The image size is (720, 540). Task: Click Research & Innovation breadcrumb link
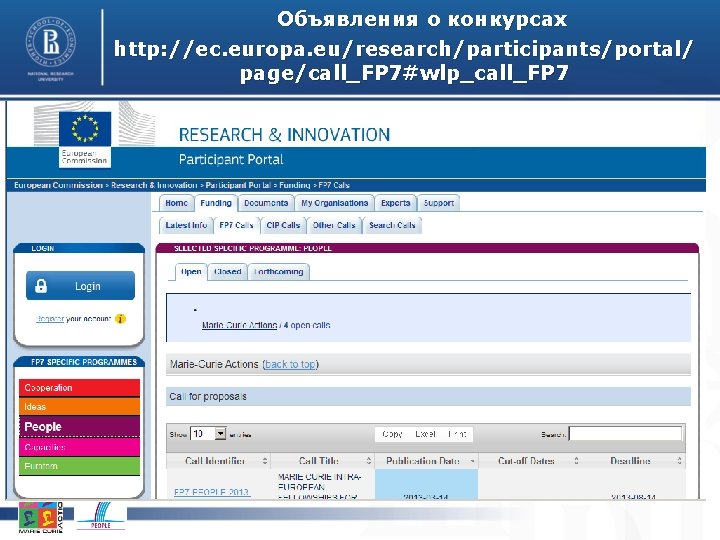click(x=154, y=185)
